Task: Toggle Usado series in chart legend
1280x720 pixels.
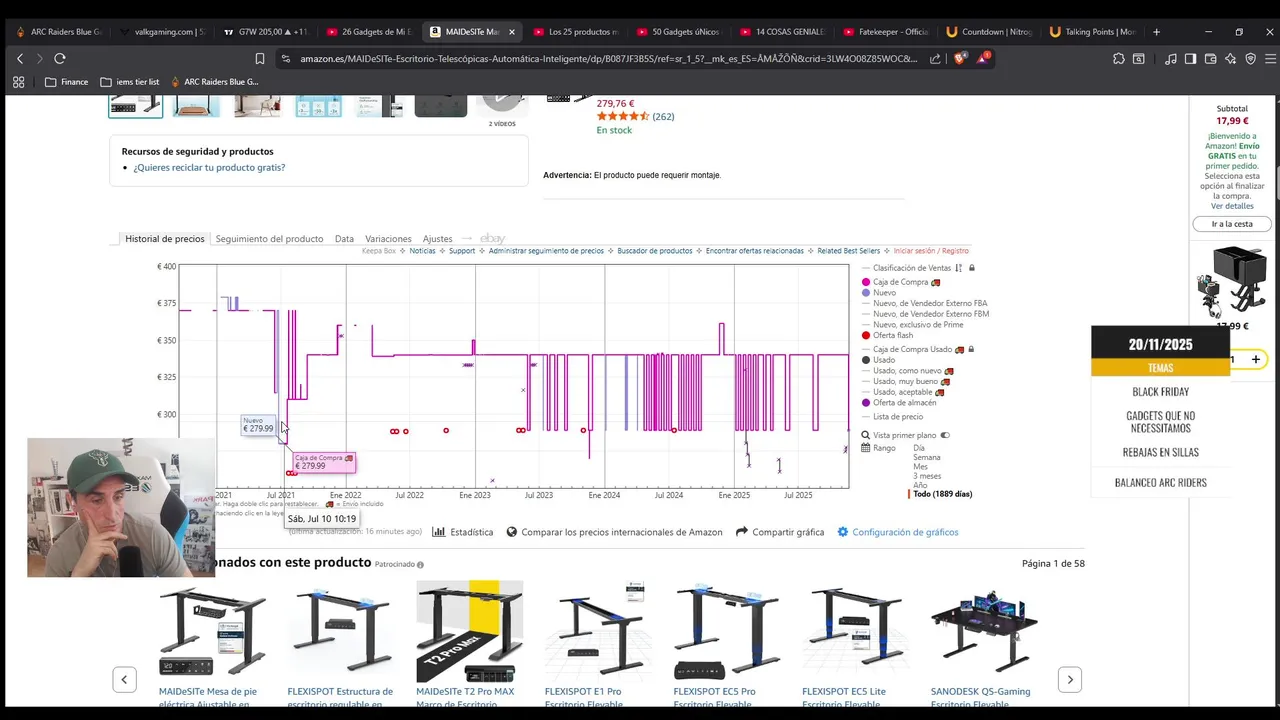Action: (878, 359)
